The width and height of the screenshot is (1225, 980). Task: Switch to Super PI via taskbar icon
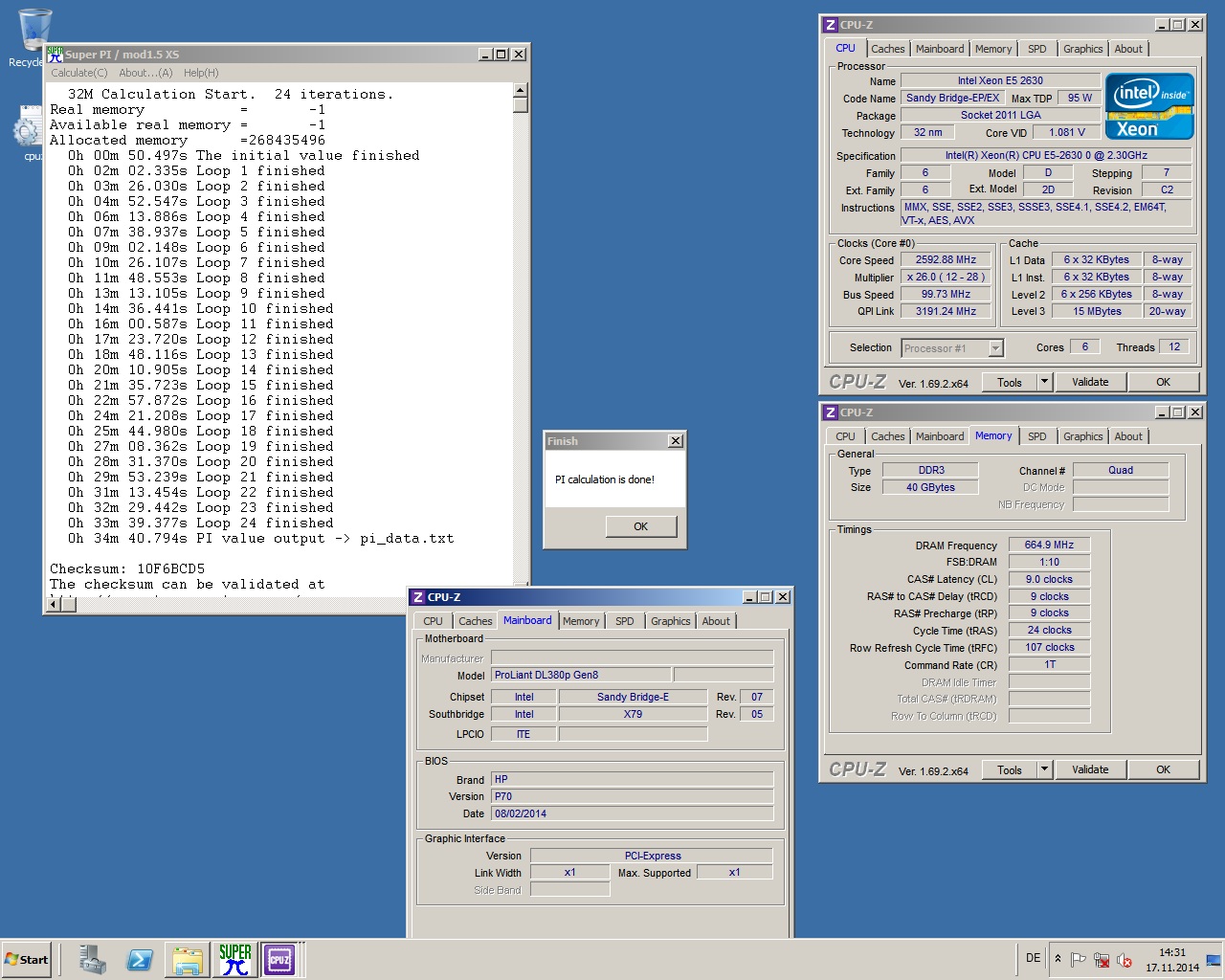point(234,959)
